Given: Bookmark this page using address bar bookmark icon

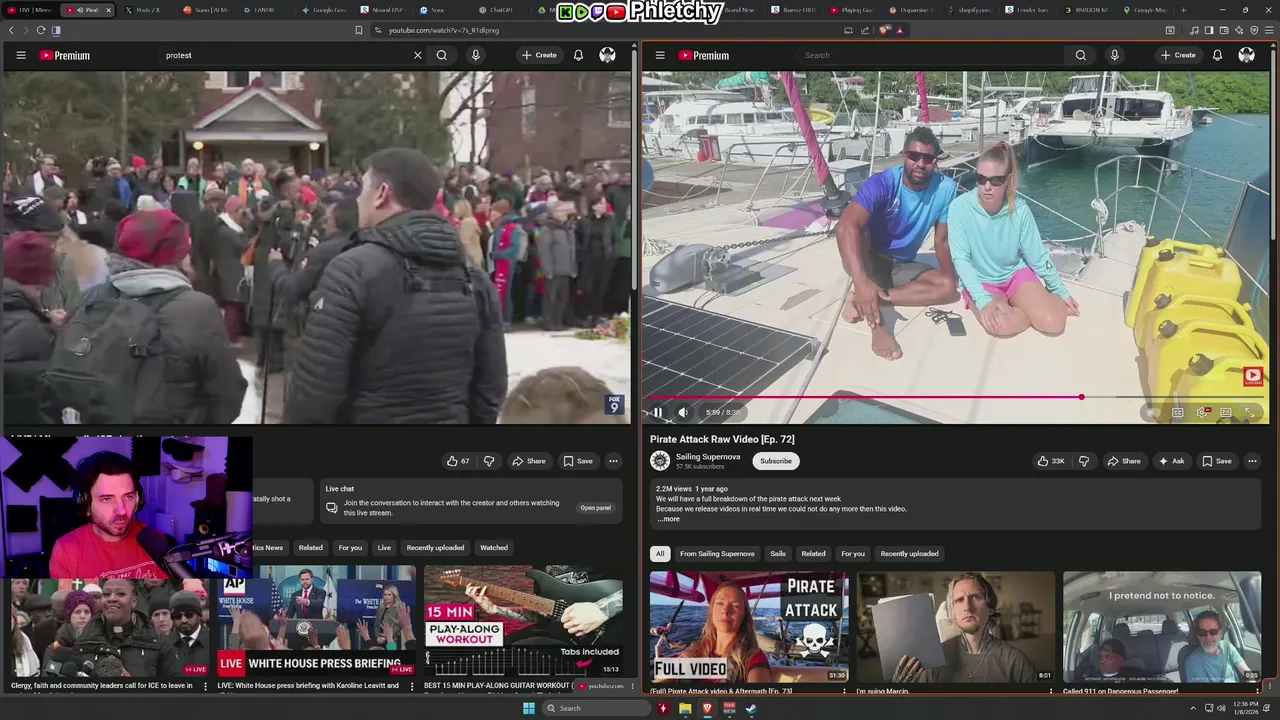Looking at the screenshot, I should coord(359,30).
